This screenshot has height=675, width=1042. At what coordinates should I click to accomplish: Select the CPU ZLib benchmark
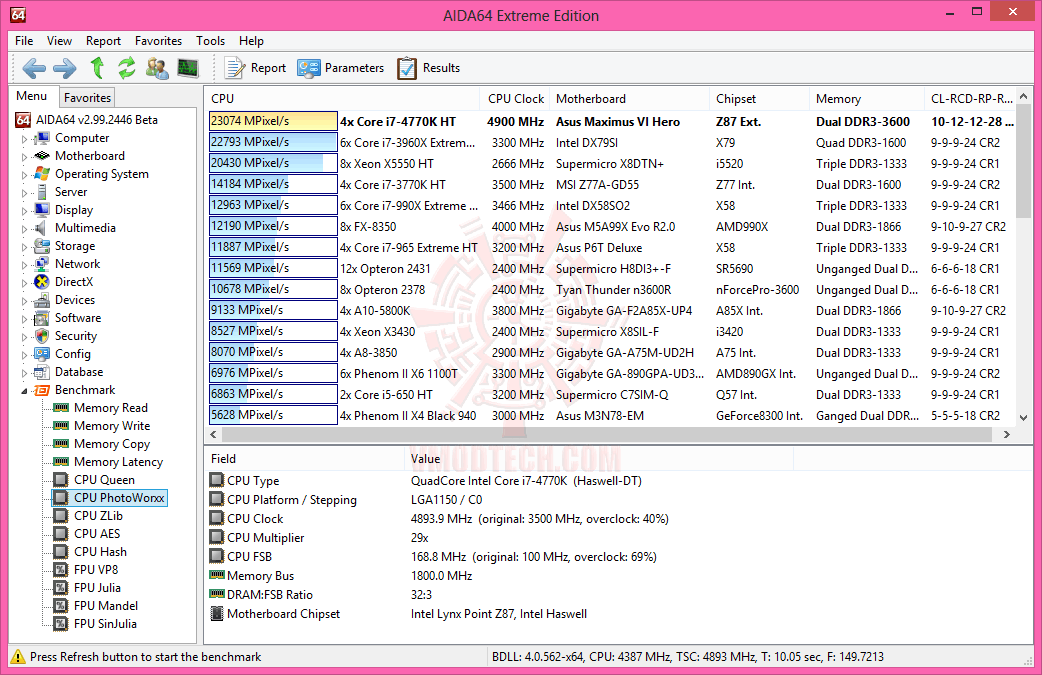pos(98,516)
